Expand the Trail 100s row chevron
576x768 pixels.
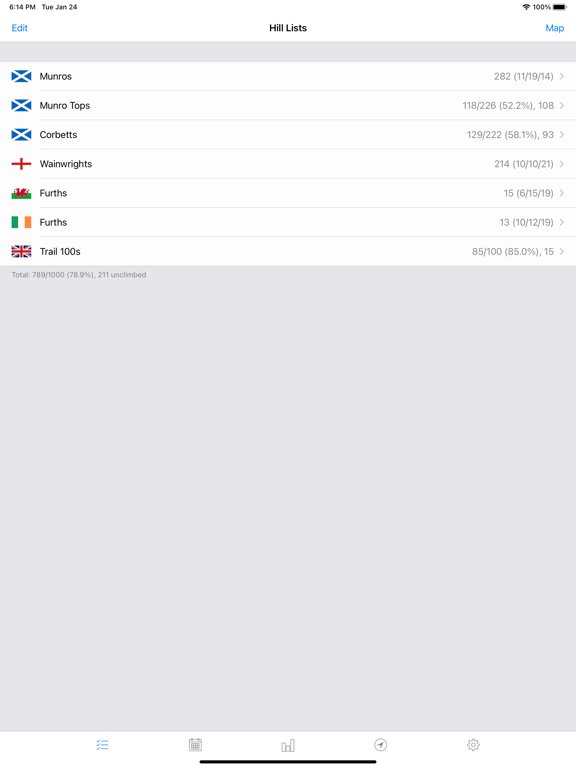tap(562, 251)
